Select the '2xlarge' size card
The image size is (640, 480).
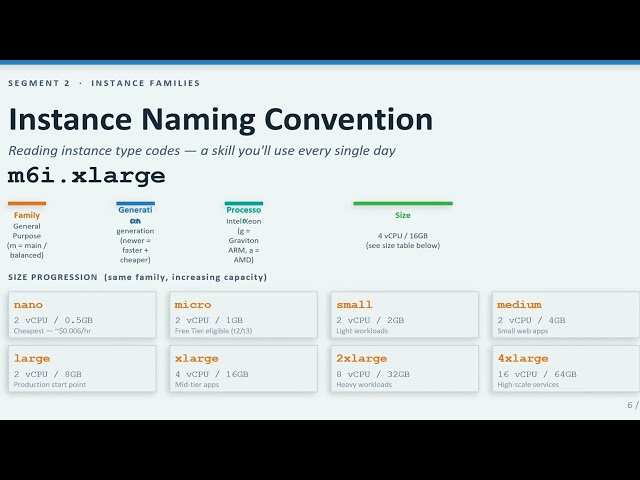(x=404, y=369)
